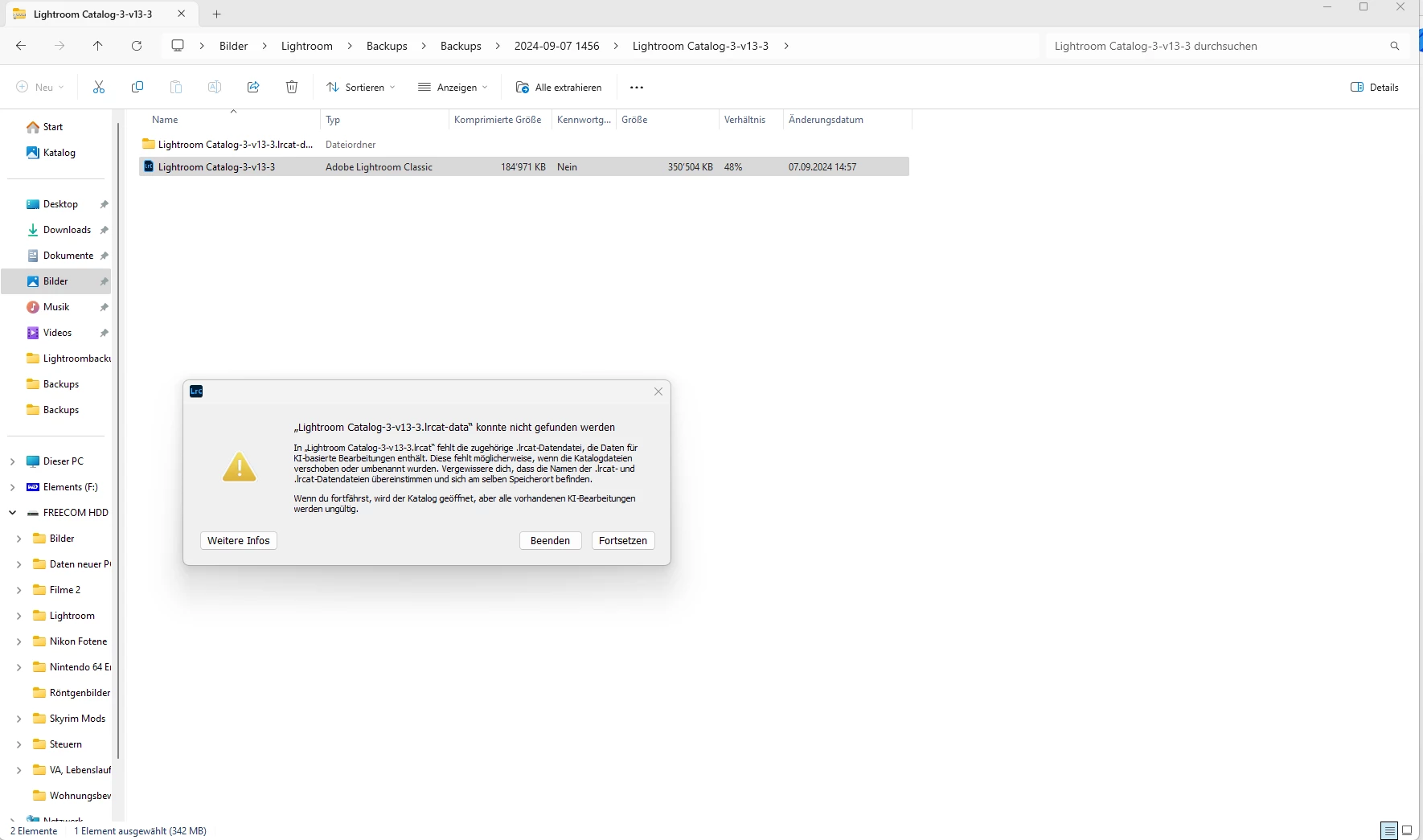Open the Sortieren dropdown
The height and width of the screenshot is (840, 1423).
point(361,87)
